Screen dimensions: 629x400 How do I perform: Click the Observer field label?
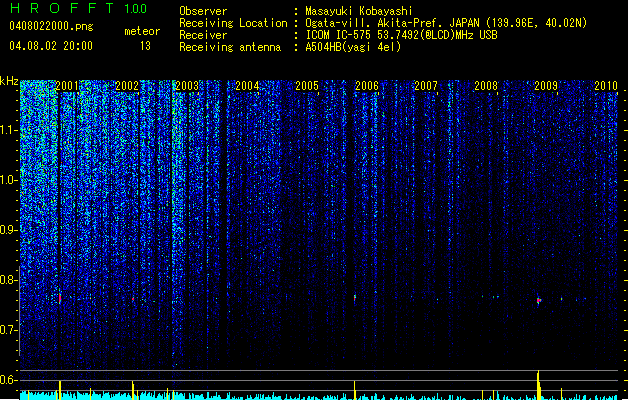tap(203, 11)
